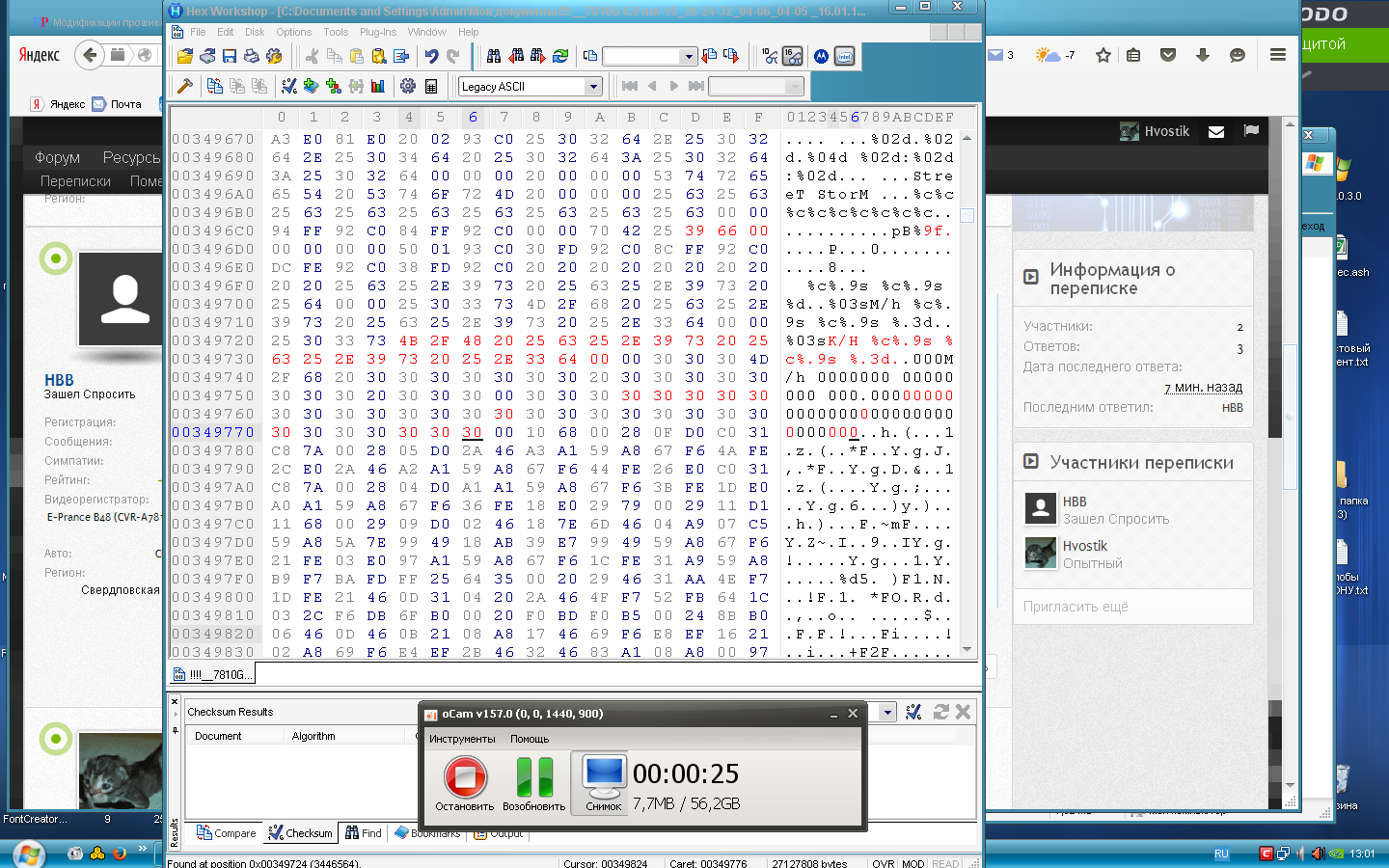This screenshot has width=1389, height=868.
Task: Toggle Motorola byte order button
Action: [821, 57]
